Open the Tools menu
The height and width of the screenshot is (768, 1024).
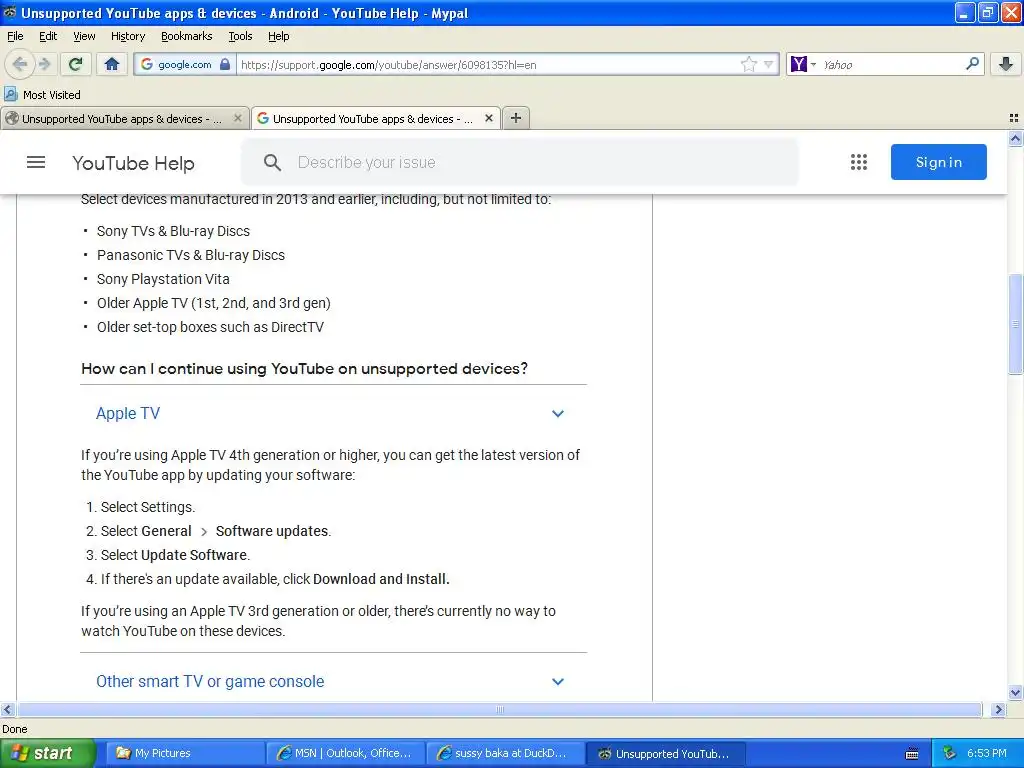(240, 36)
